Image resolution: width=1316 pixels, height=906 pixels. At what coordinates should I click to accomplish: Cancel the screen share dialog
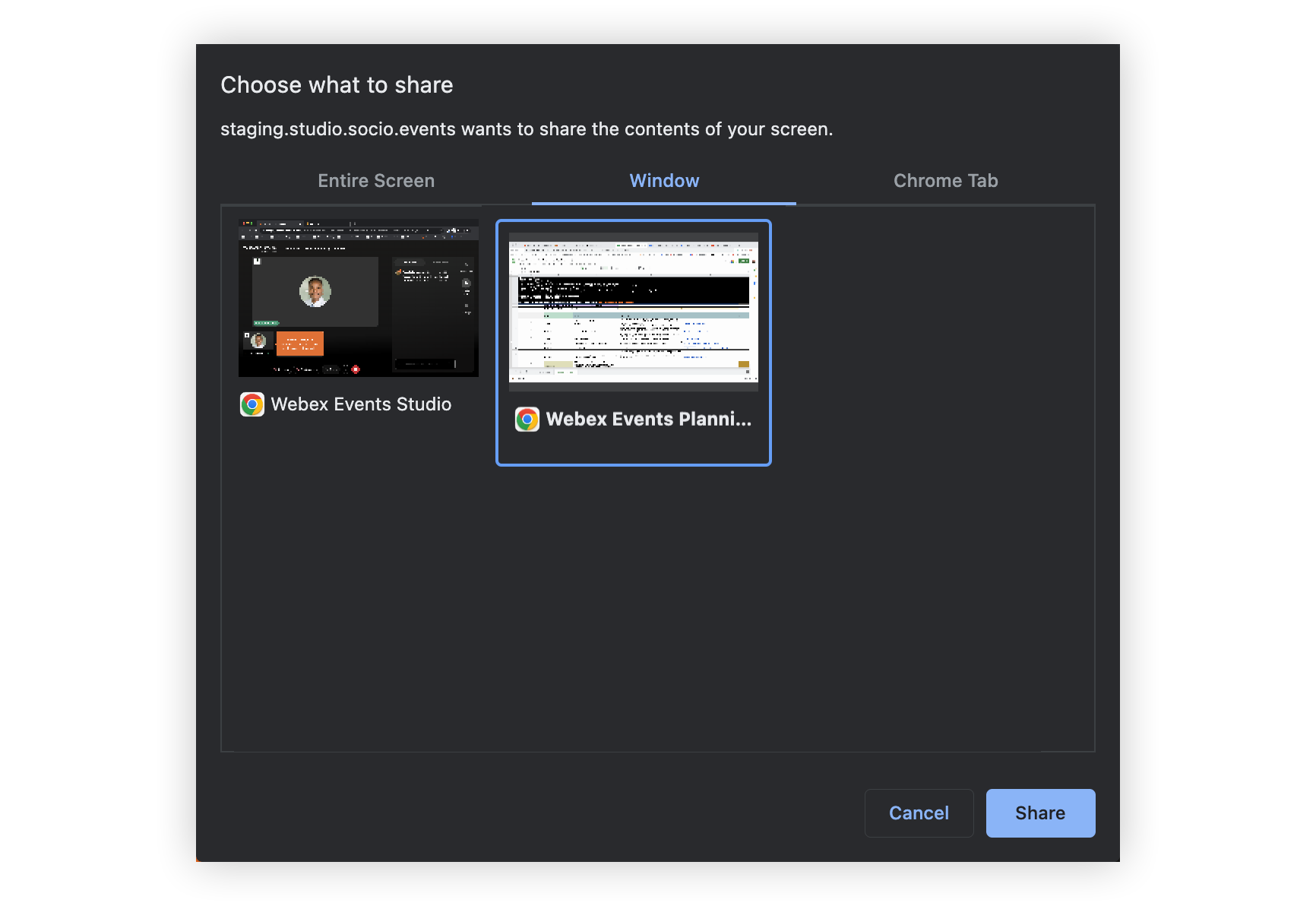coord(919,813)
